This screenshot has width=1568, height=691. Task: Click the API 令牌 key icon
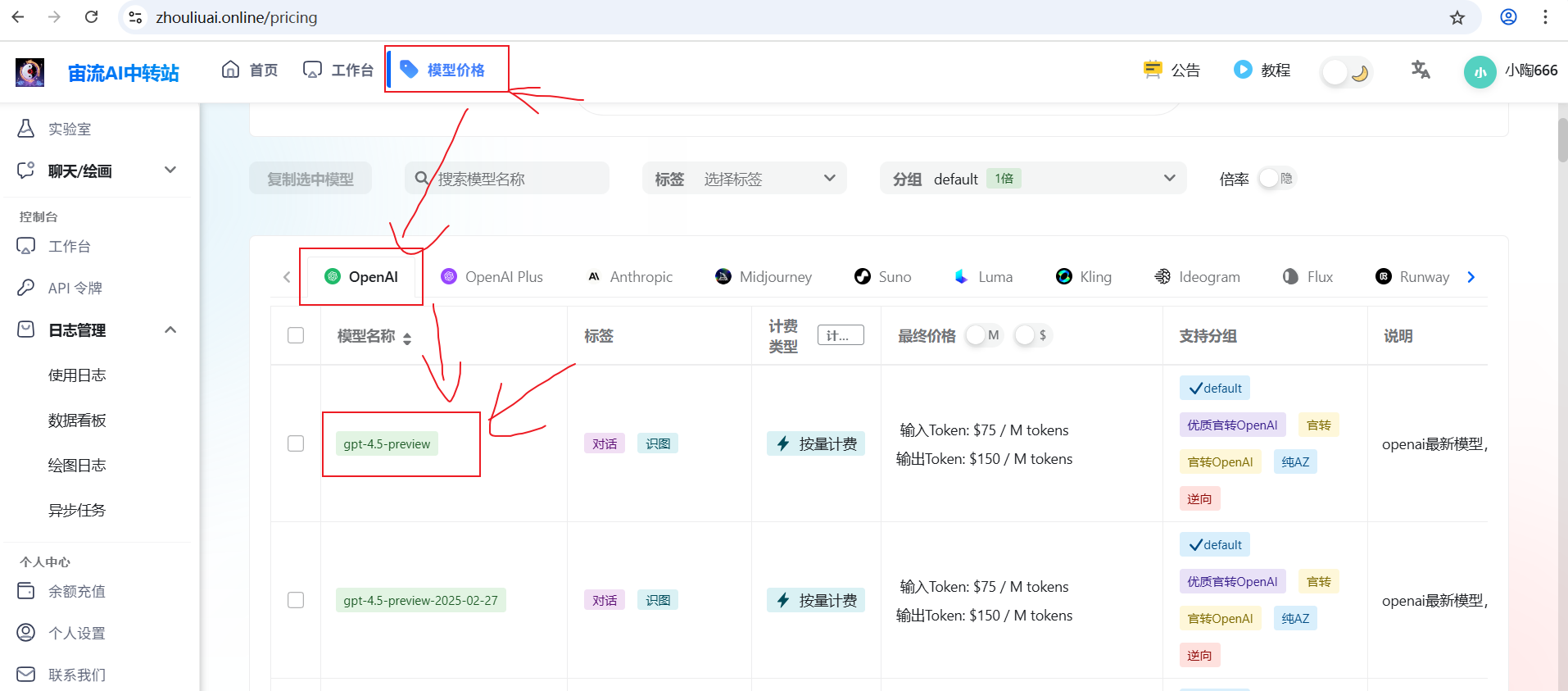pos(26,288)
